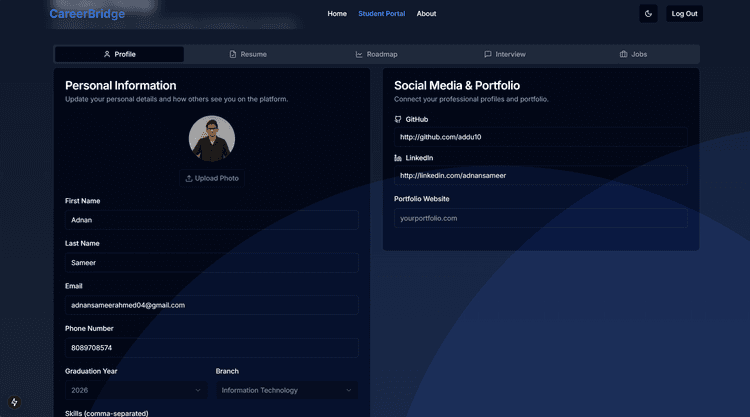Focus the Last Name input field
Viewport: 750px width, 417px height.
pos(212,263)
